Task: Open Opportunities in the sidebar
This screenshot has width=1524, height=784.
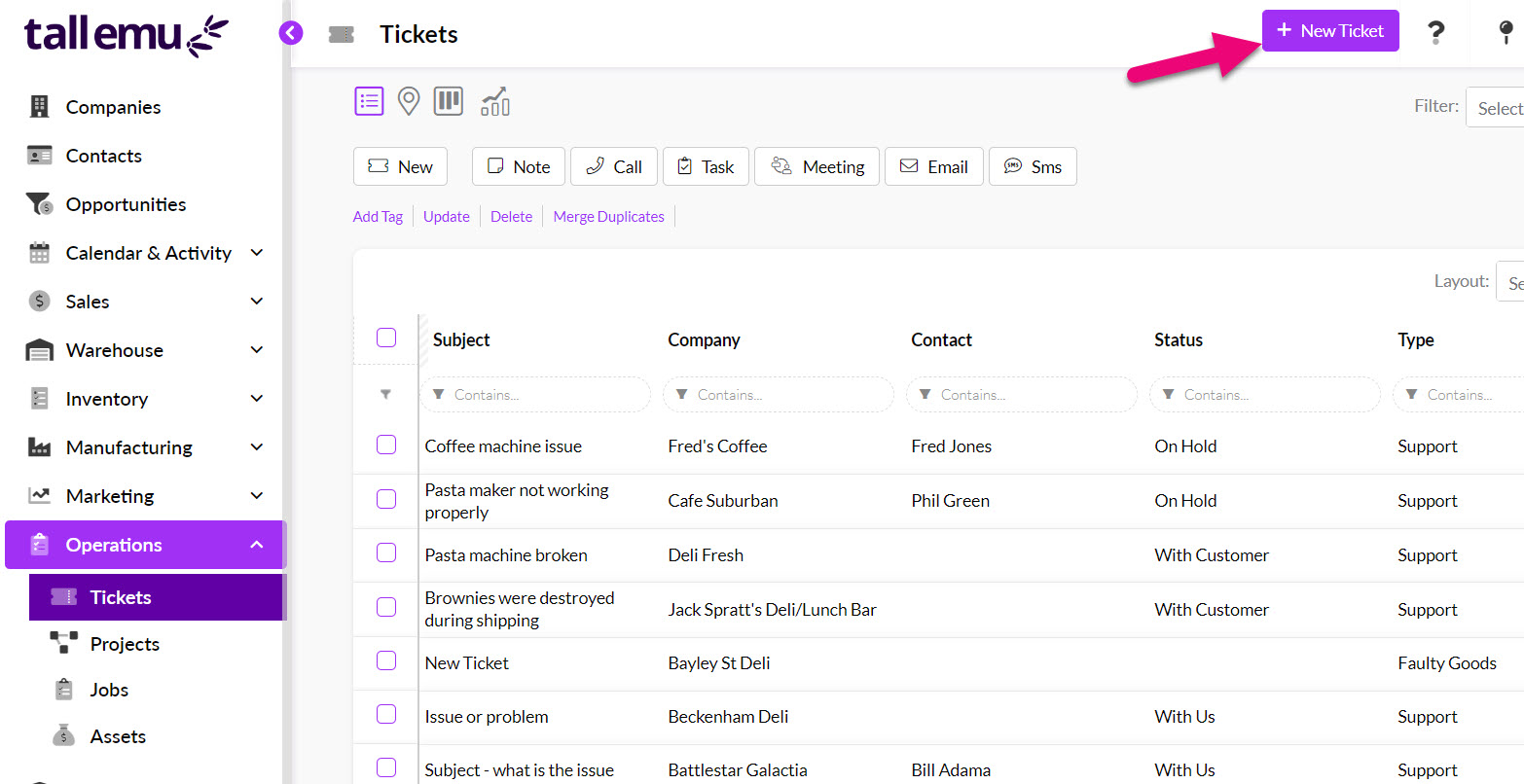Action: (126, 204)
